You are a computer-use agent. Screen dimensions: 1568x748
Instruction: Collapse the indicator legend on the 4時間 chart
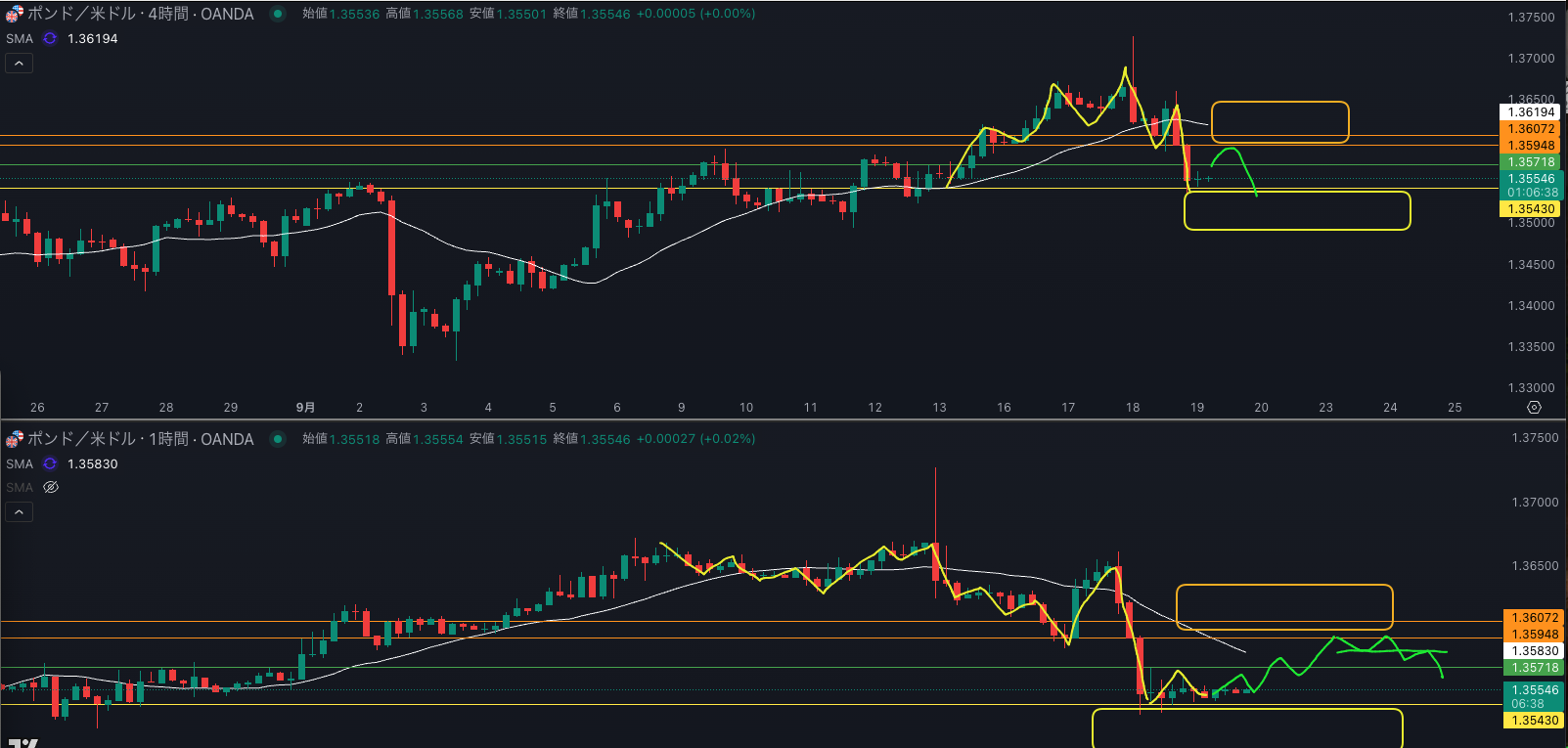[19, 64]
